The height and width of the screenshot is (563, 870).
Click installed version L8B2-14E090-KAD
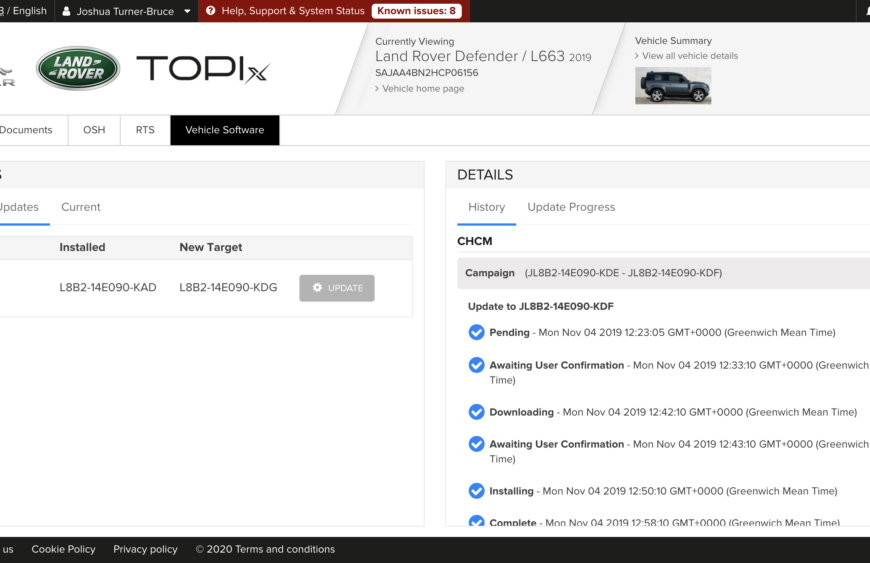(108, 287)
